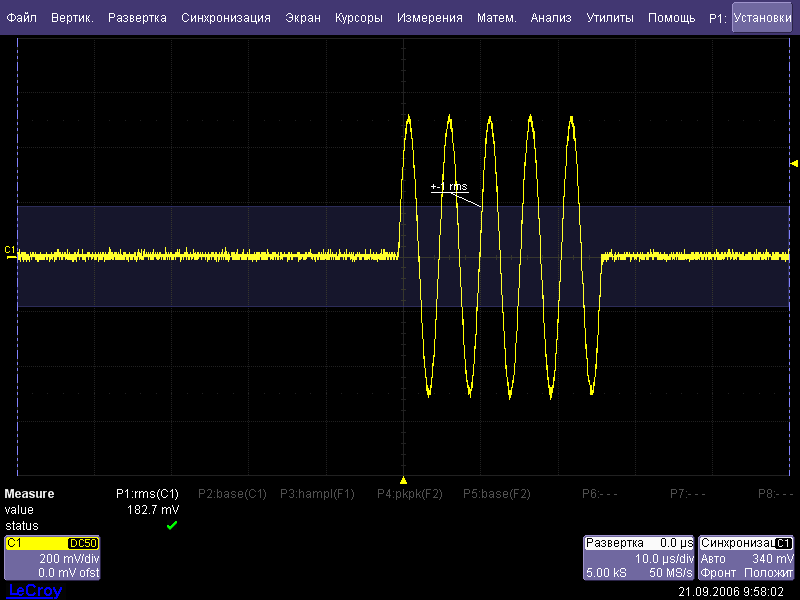Screen dimensions: 800x600
Task: Select the P2:base(C1) measurement slot
Action: click(232, 494)
